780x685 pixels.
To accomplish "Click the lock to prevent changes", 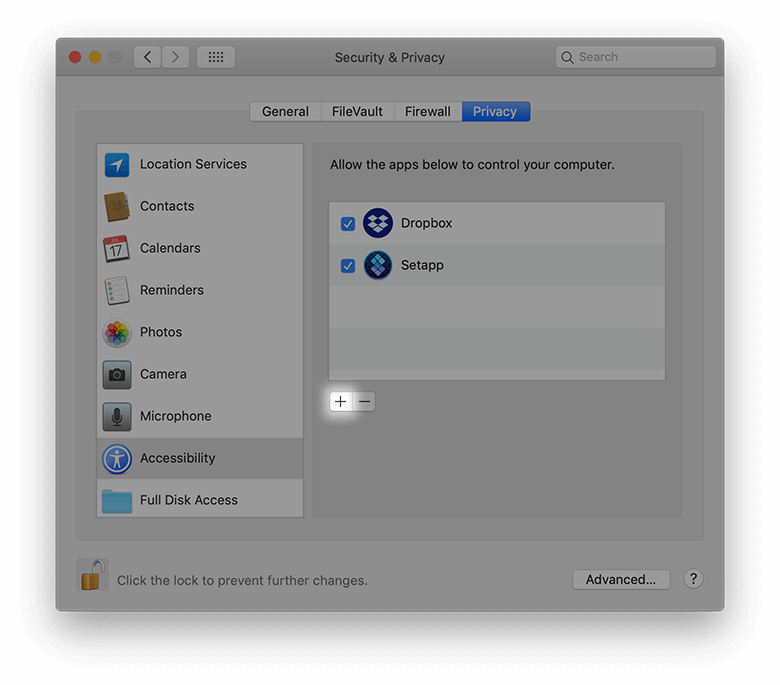I will [x=93, y=575].
